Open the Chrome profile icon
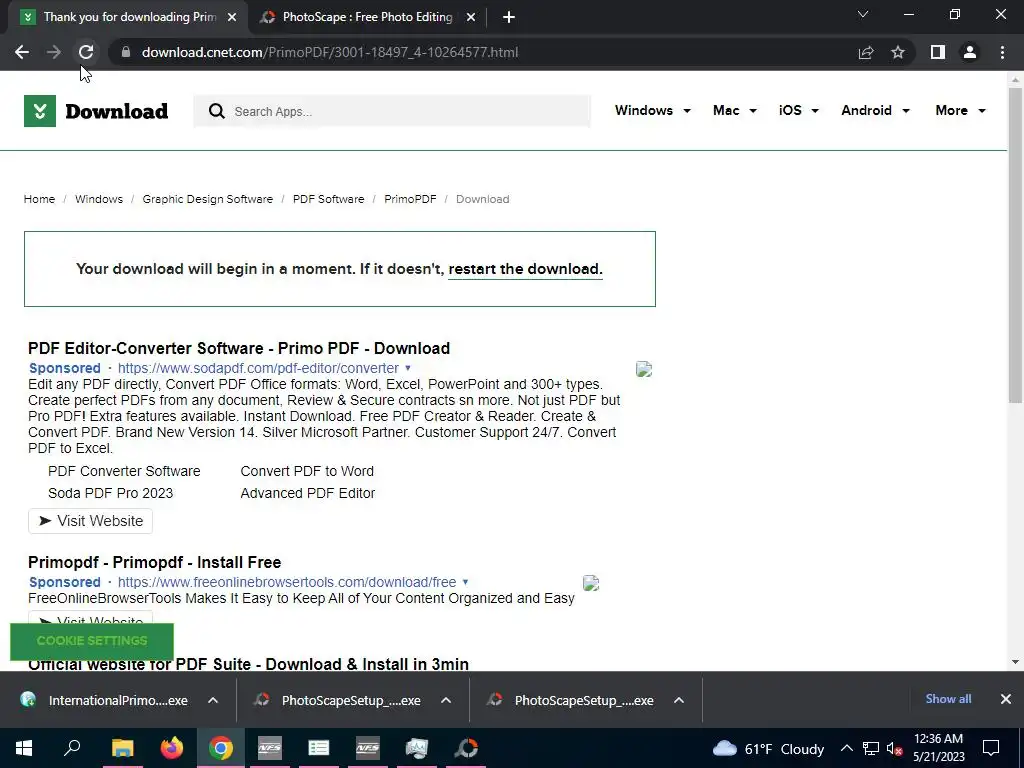This screenshot has width=1024, height=768. (970, 52)
